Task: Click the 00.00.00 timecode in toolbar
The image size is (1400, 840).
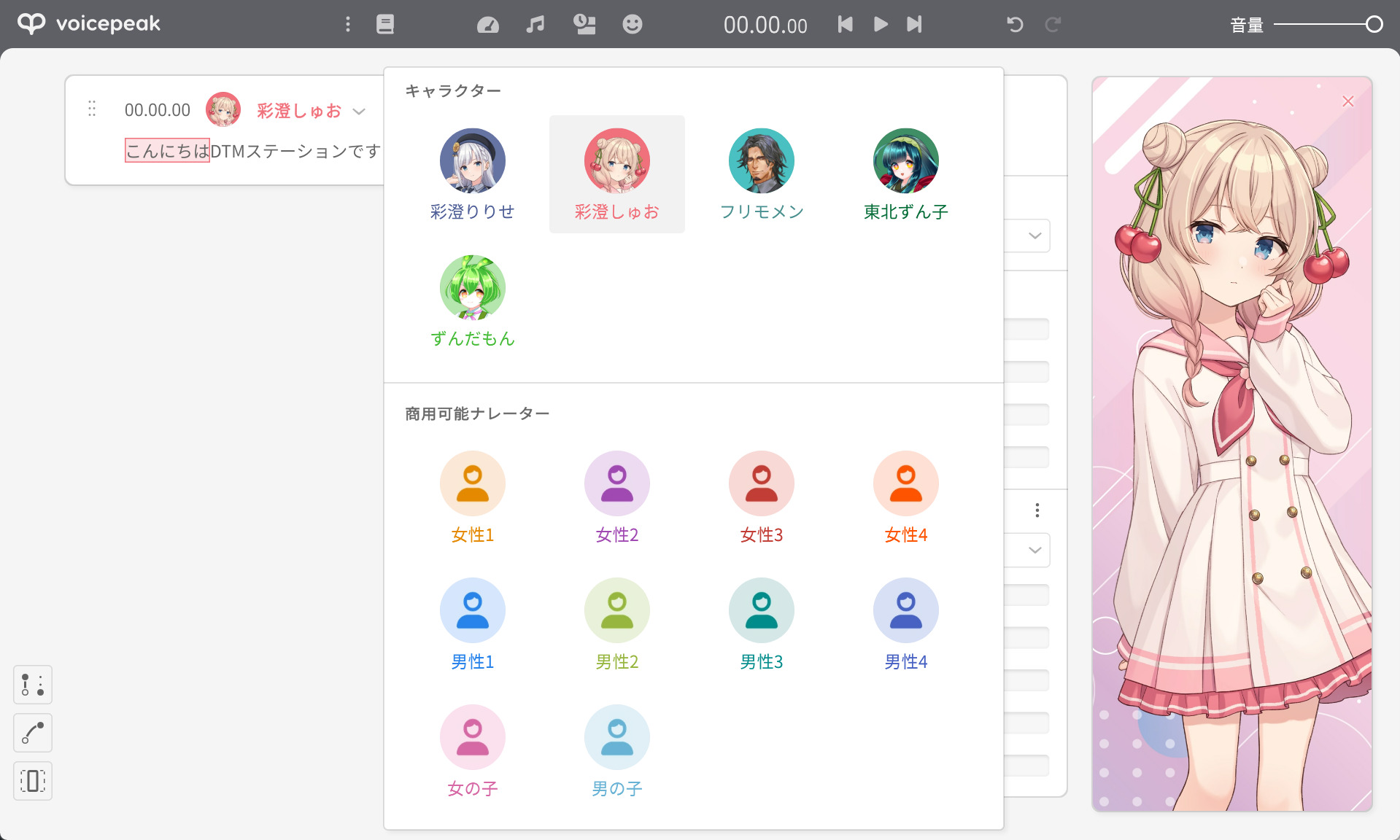Action: click(765, 26)
